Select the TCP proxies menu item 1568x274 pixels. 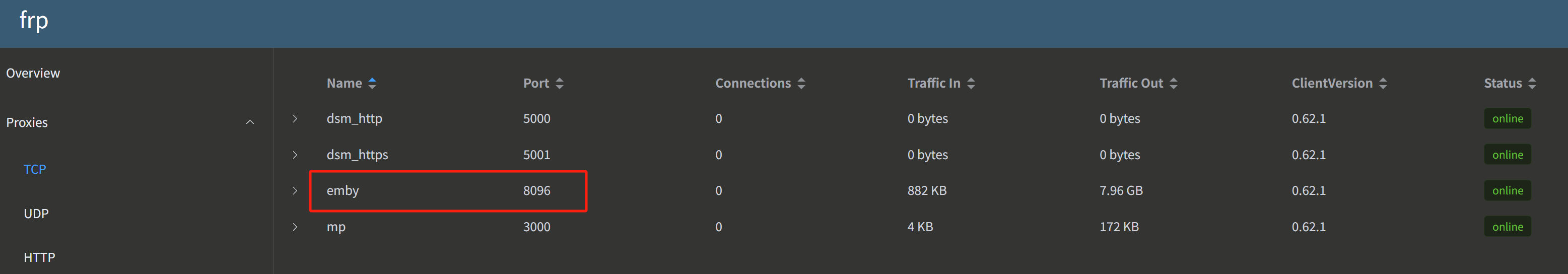(35, 169)
